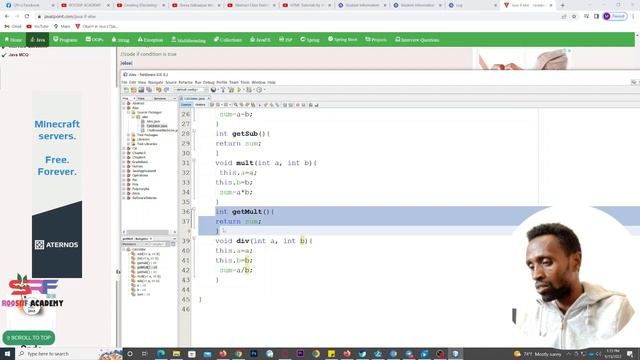Open the Refactor menu in NetBeans
The height and width of the screenshot is (360, 640).
pos(185,82)
